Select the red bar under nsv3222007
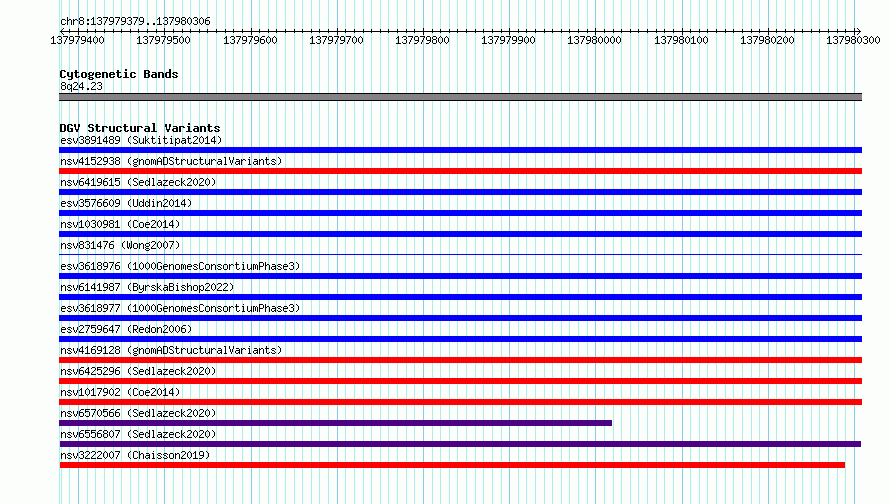Screen dimensions: 890x504 [452, 465]
